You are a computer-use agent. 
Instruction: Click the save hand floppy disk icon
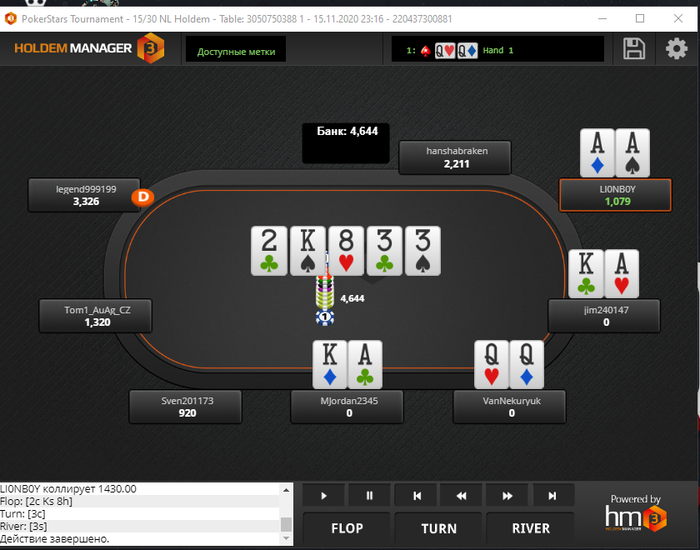click(x=634, y=49)
